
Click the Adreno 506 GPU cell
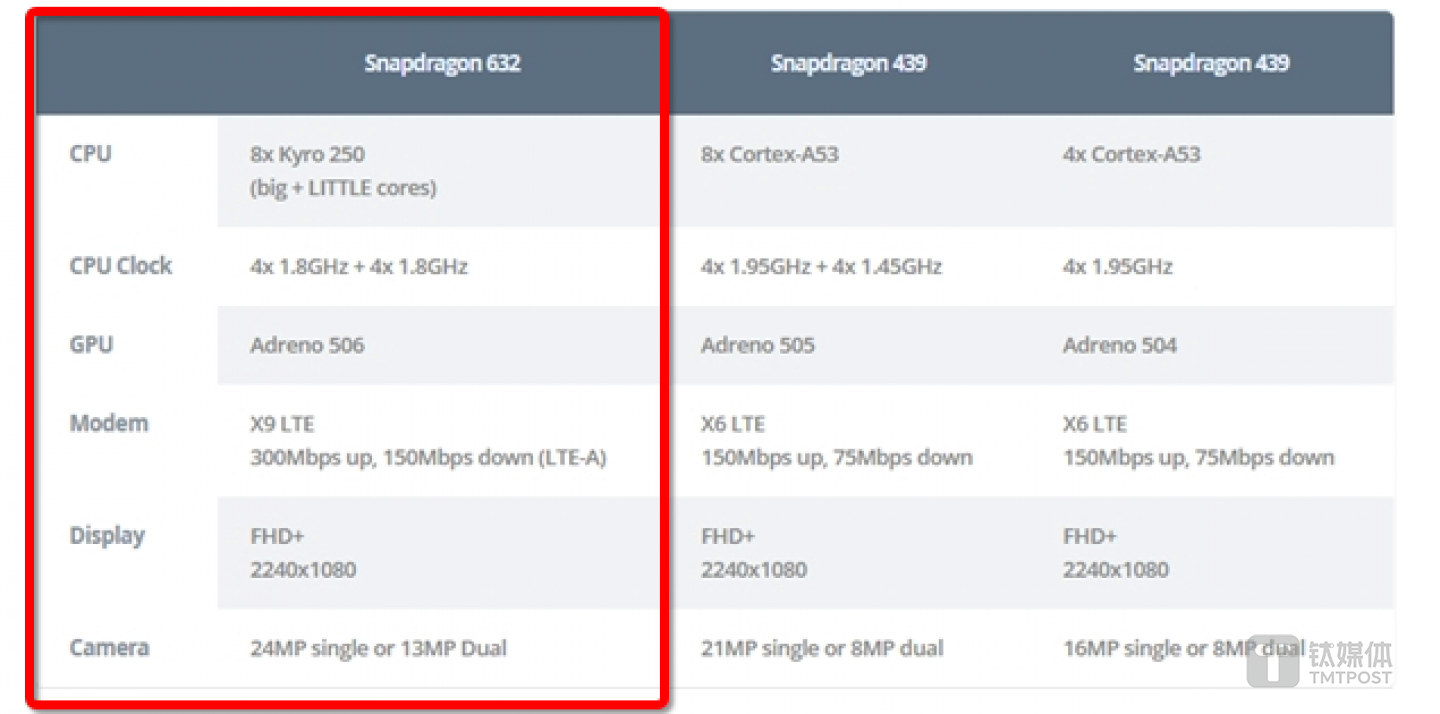pyautogui.click(x=307, y=346)
